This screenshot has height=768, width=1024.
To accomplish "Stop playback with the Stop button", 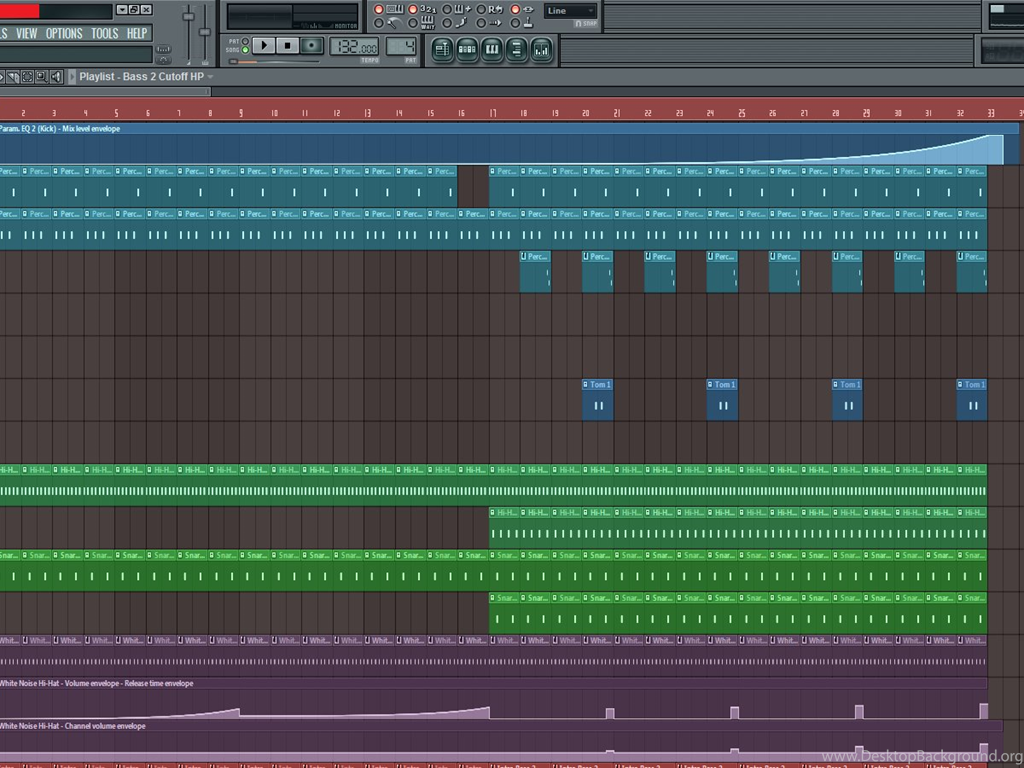I will [287, 45].
